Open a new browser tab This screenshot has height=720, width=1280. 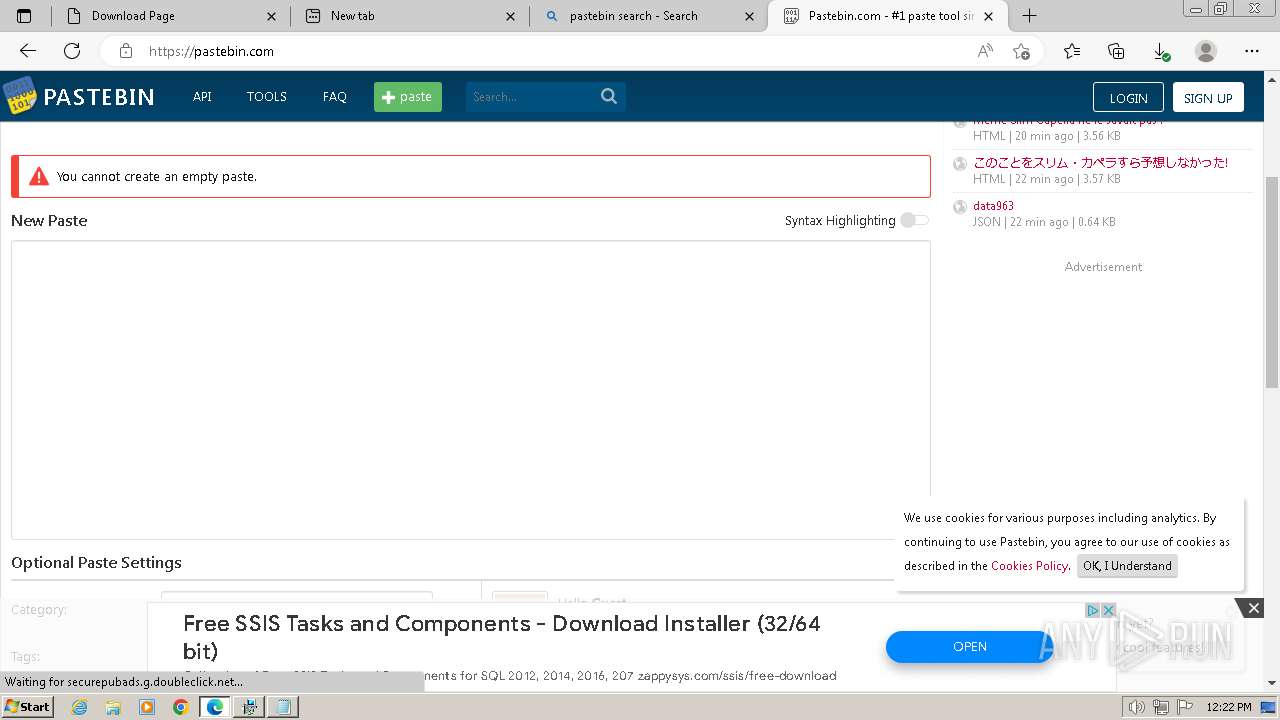tap(1029, 16)
